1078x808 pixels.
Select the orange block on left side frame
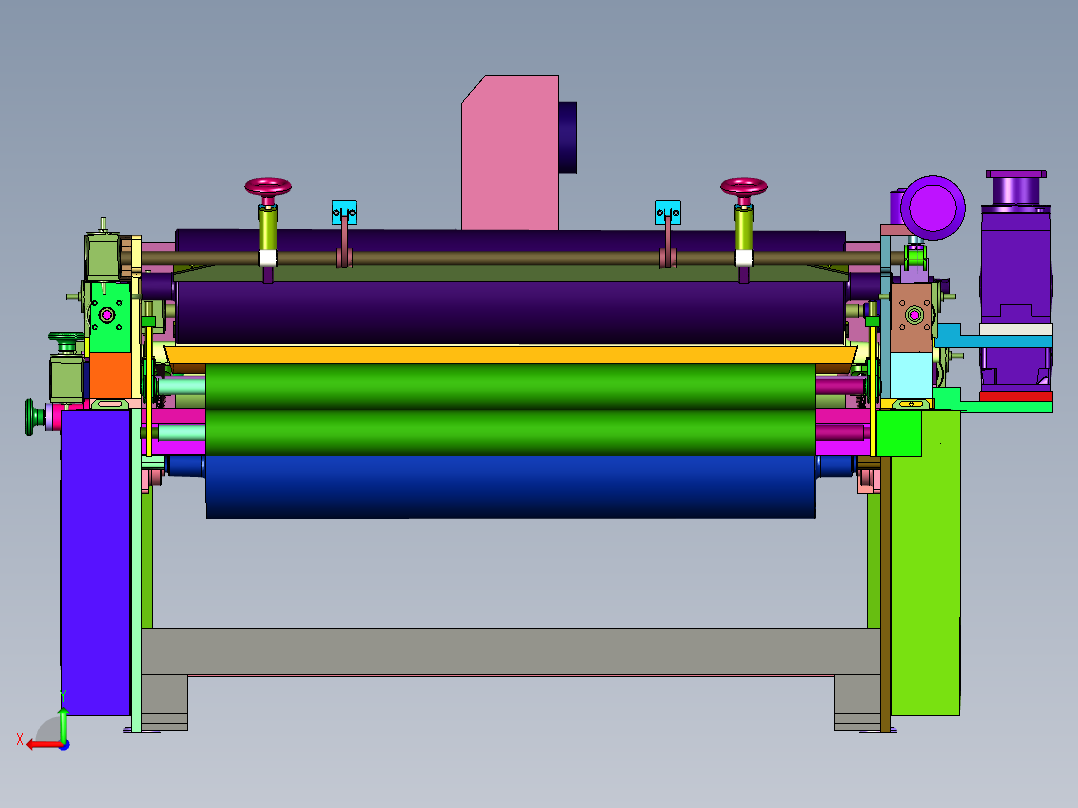pyautogui.click(x=111, y=375)
